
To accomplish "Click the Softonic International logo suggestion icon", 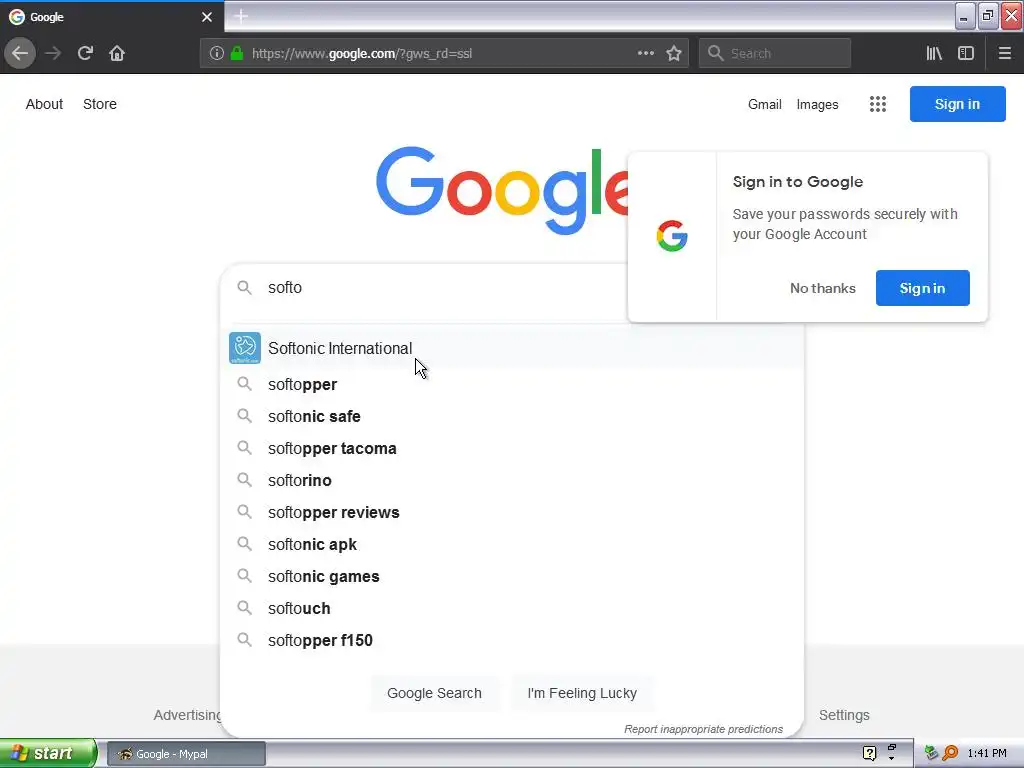I will click(245, 348).
